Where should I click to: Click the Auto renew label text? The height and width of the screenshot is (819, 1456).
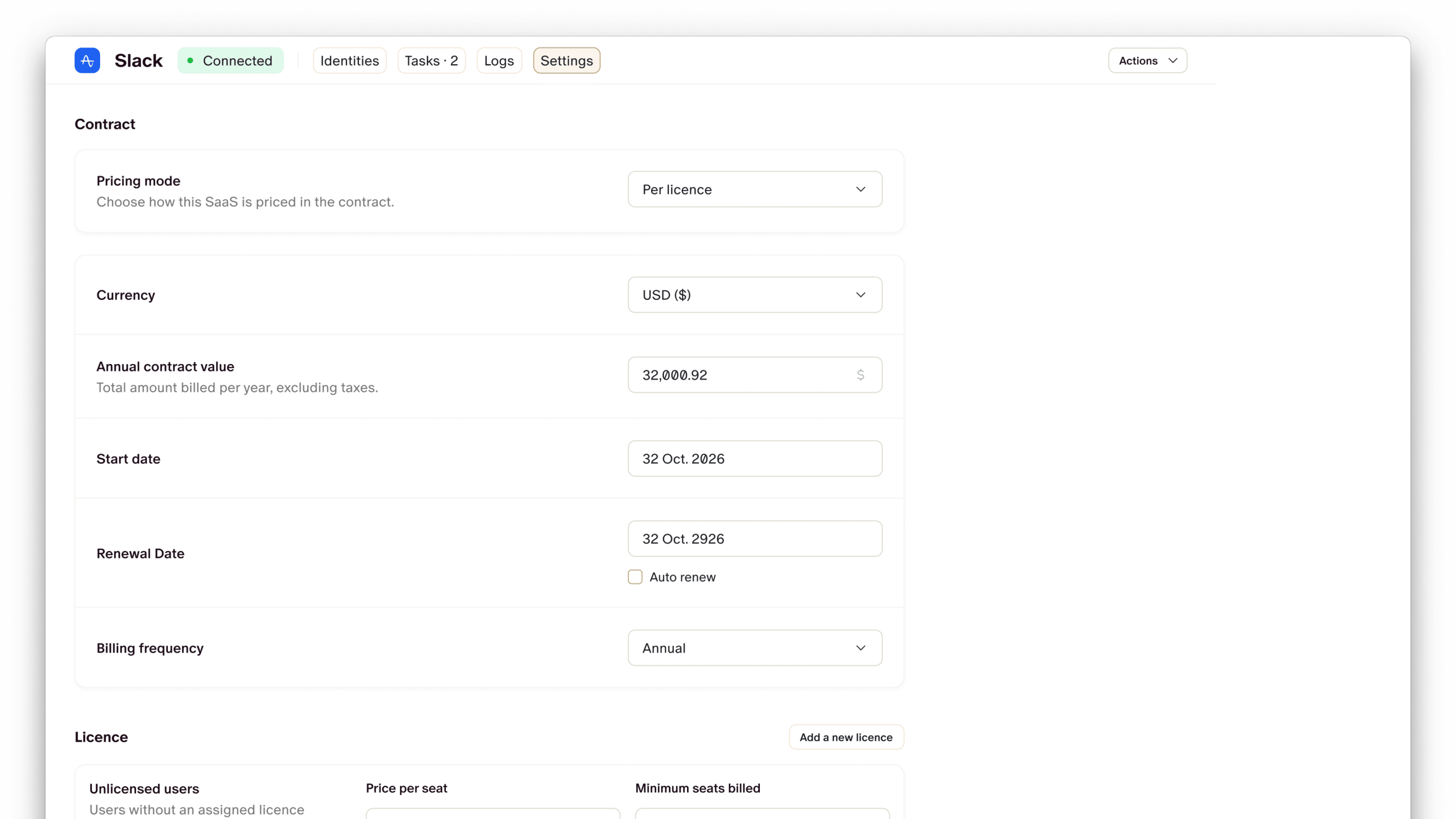[682, 577]
